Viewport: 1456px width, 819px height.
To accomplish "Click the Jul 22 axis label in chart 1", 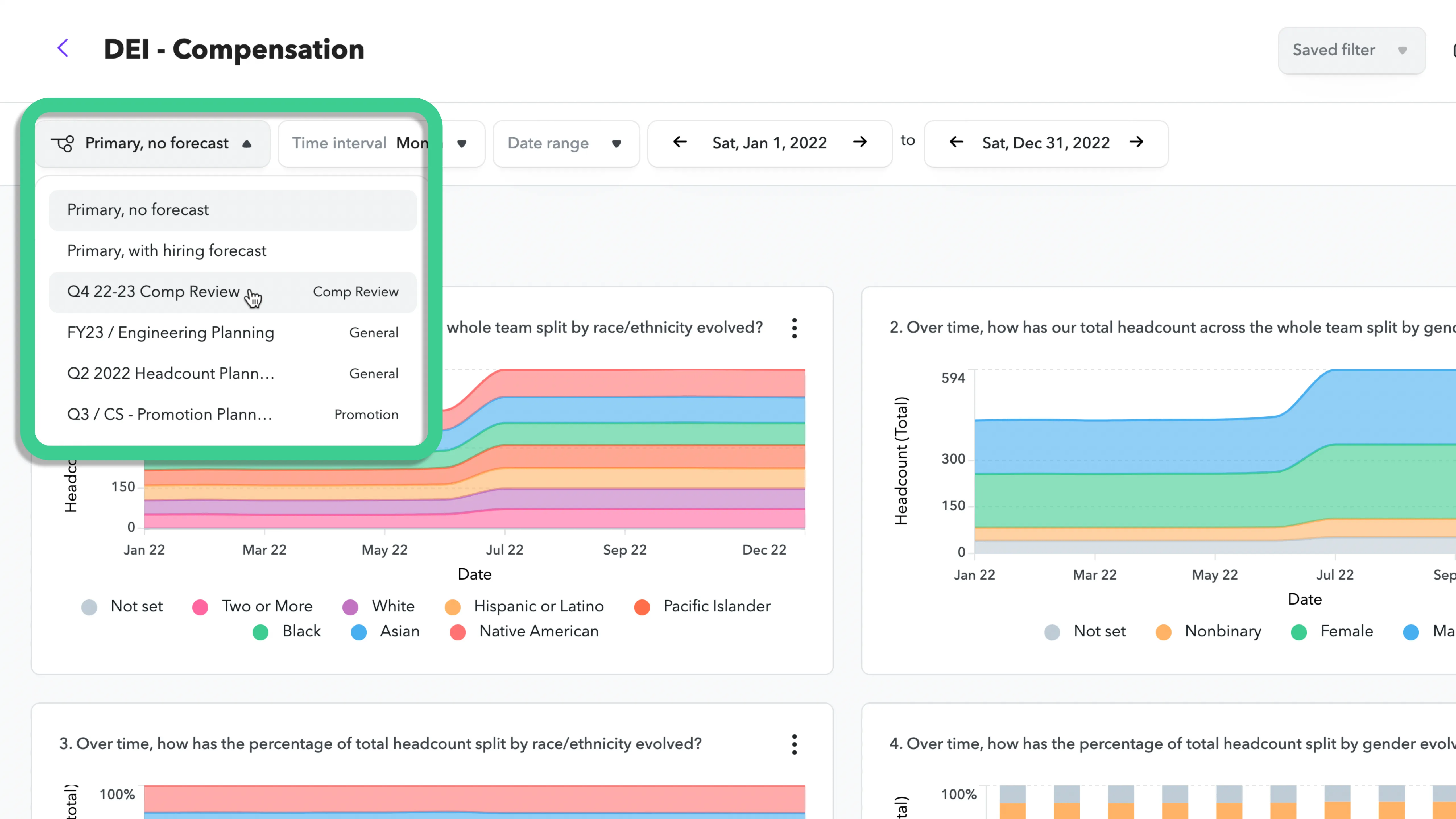I will 505,550.
